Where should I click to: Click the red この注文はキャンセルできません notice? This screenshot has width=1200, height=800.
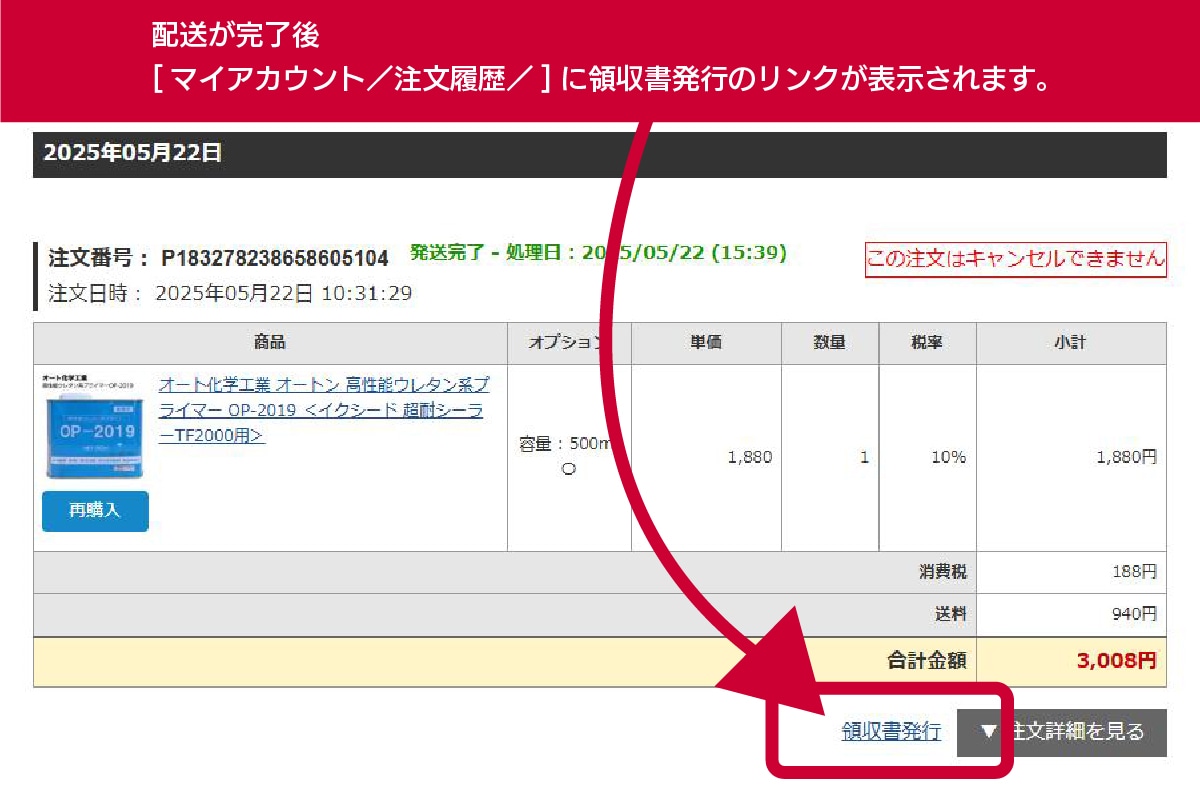tap(1015, 259)
